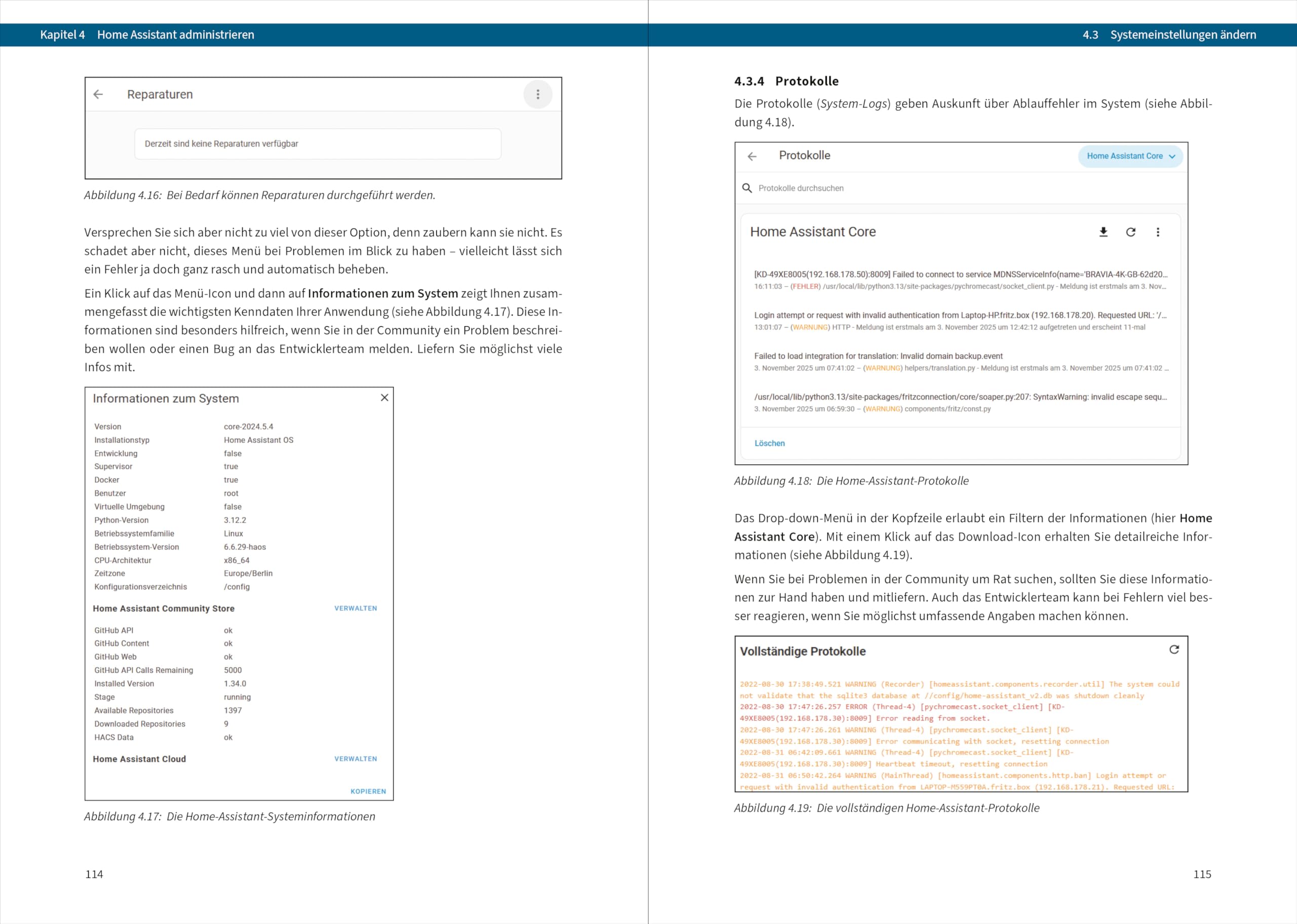Click the 'Heartbeat timeout, resetting connection' line
Image resolution: width=1297 pixels, height=924 pixels.
tap(907, 758)
